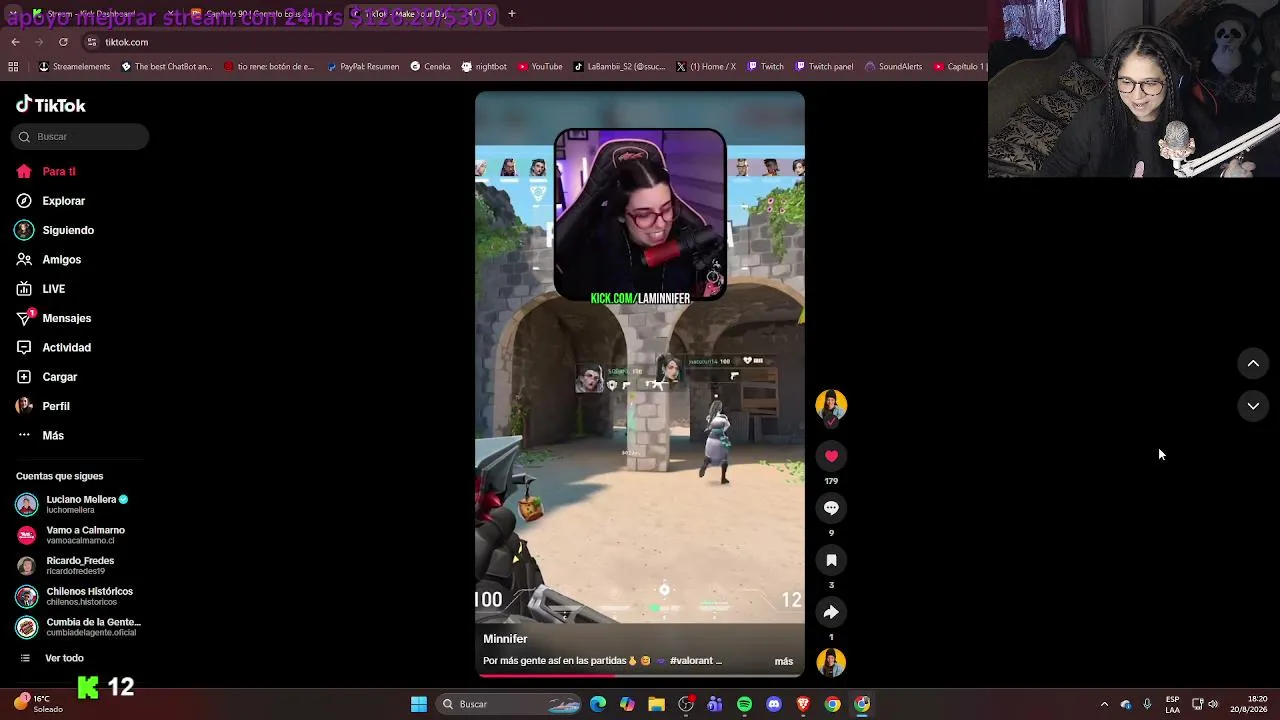Image resolution: width=1280 pixels, height=720 pixels.
Task: Open the Cargar upload page
Action: 47,377
